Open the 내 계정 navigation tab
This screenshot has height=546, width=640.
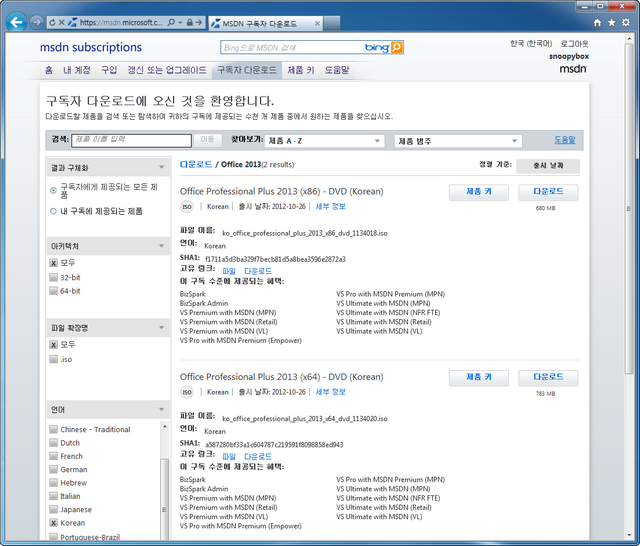click(x=77, y=70)
